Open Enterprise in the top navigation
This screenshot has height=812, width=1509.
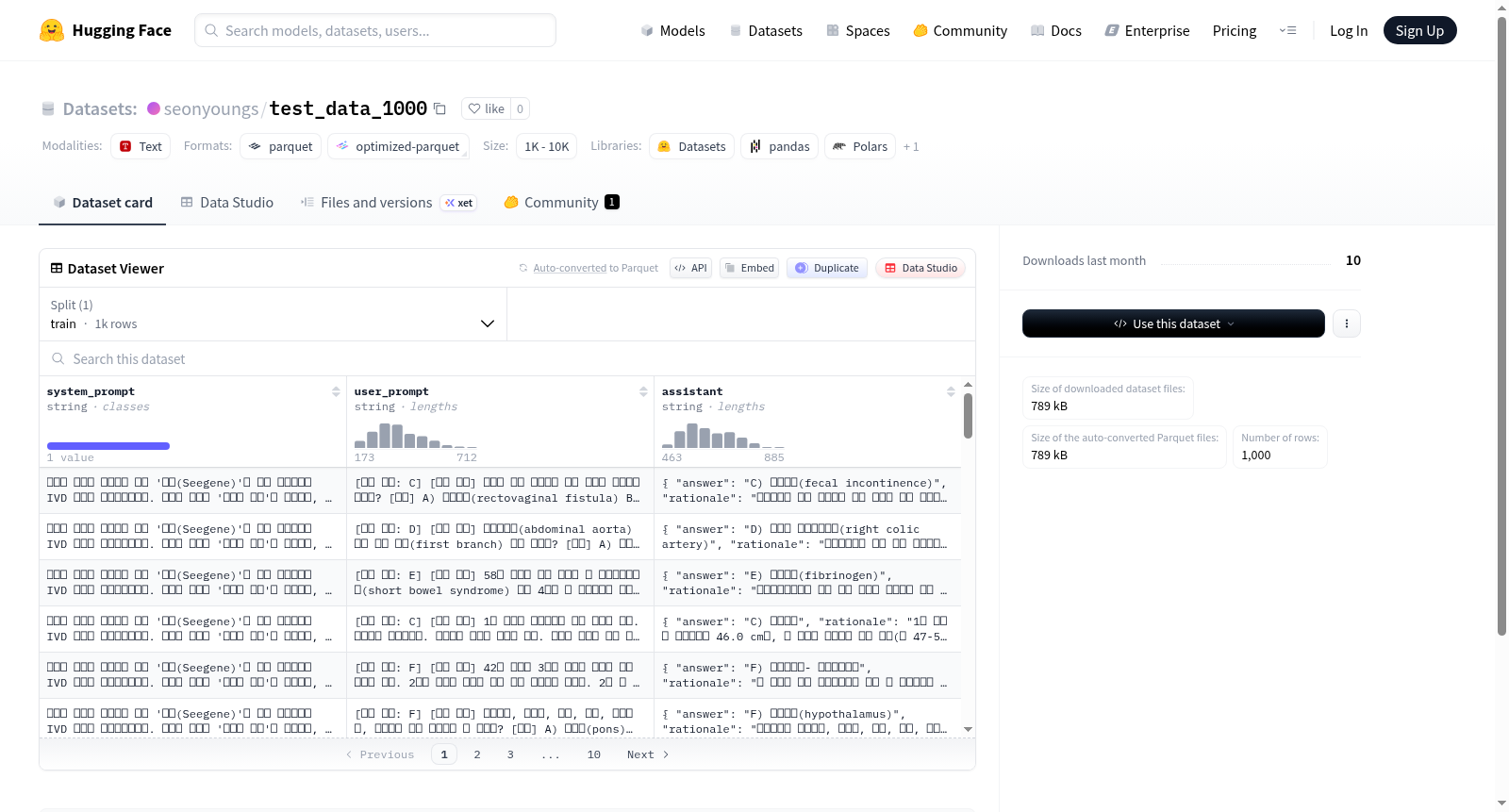1147,30
